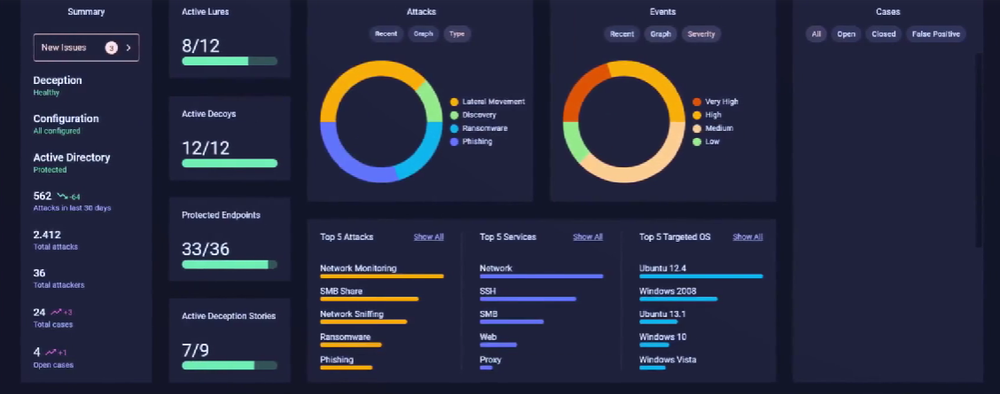Show All in Top 5 Attacks

(x=429, y=237)
